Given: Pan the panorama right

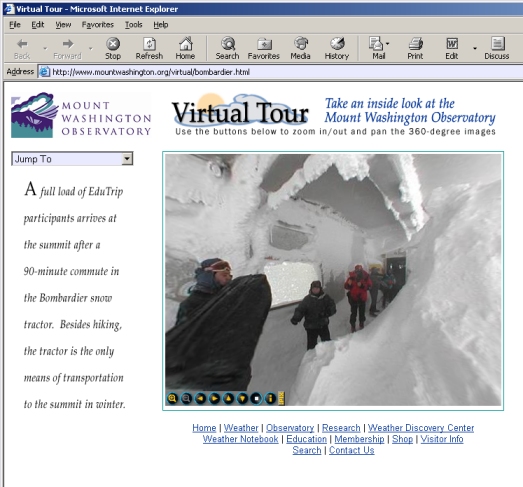Looking at the screenshot, I should pyautogui.click(x=214, y=398).
